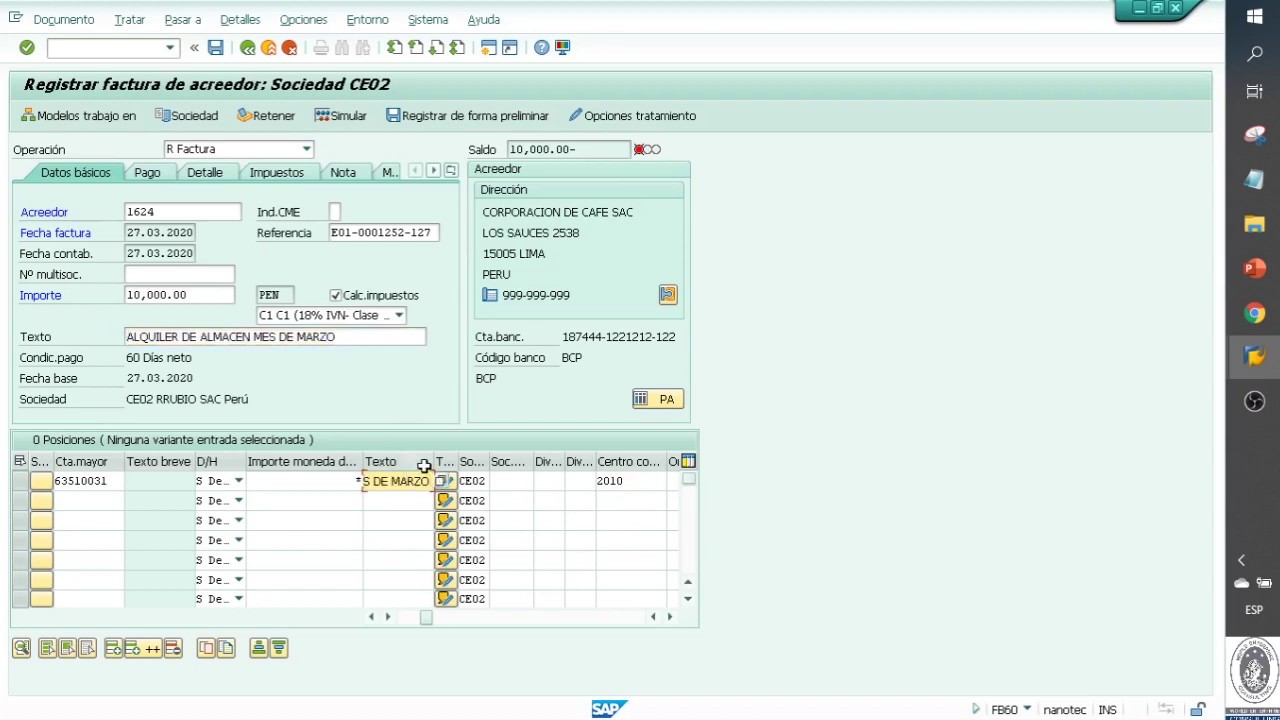Open the Documento menu

[x=63, y=19]
